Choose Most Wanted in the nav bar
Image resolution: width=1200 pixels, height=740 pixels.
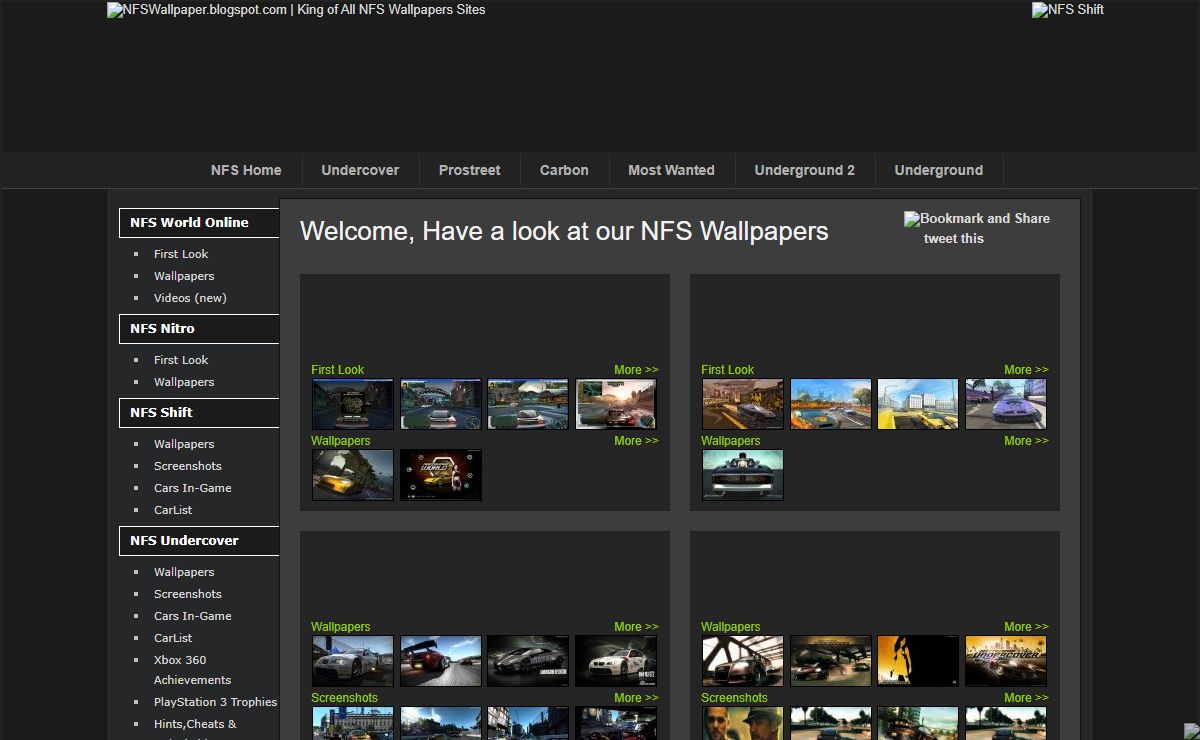click(671, 170)
